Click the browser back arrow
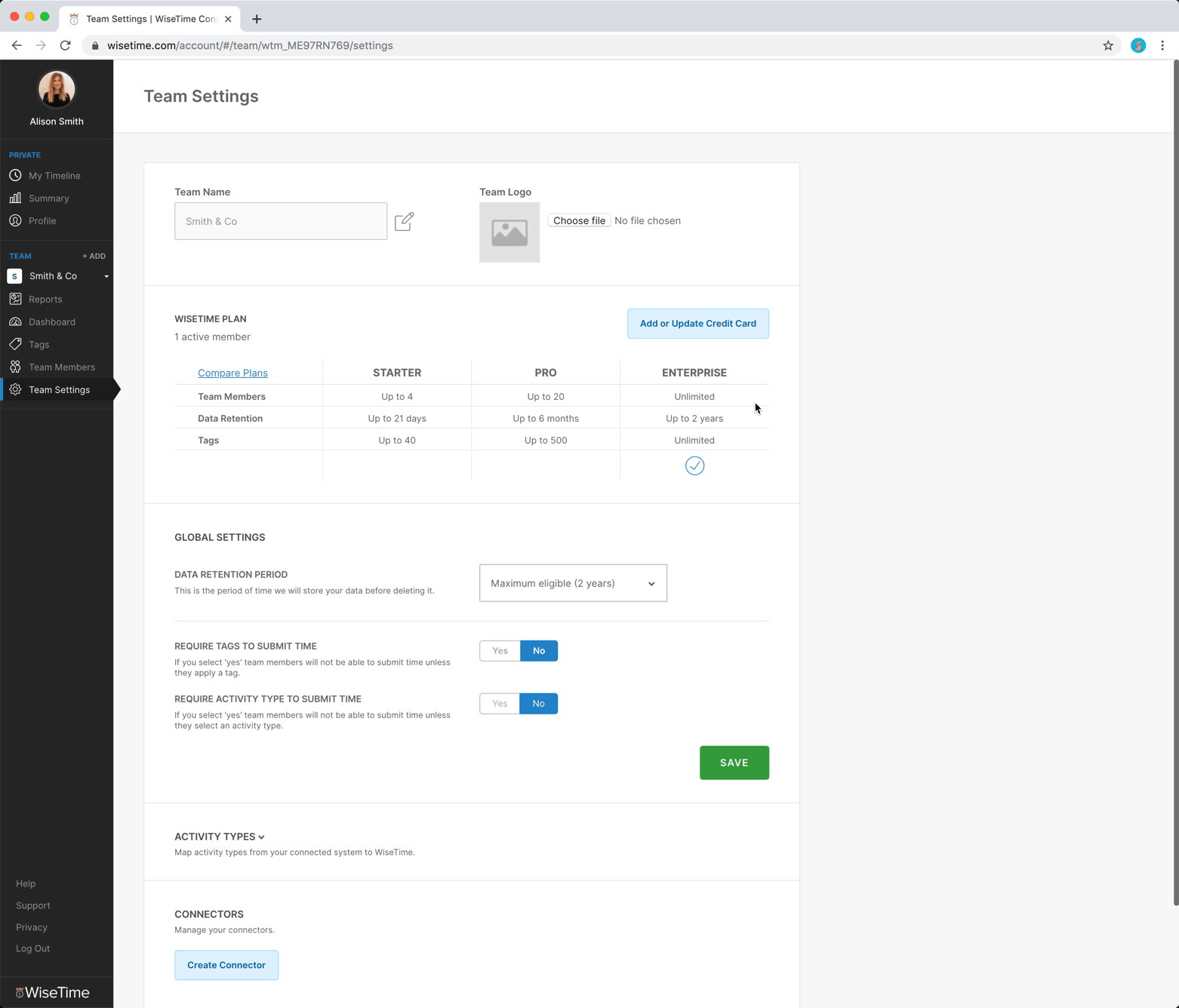Viewport: 1179px width, 1008px height. pyautogui.click(x=17, y=45)
